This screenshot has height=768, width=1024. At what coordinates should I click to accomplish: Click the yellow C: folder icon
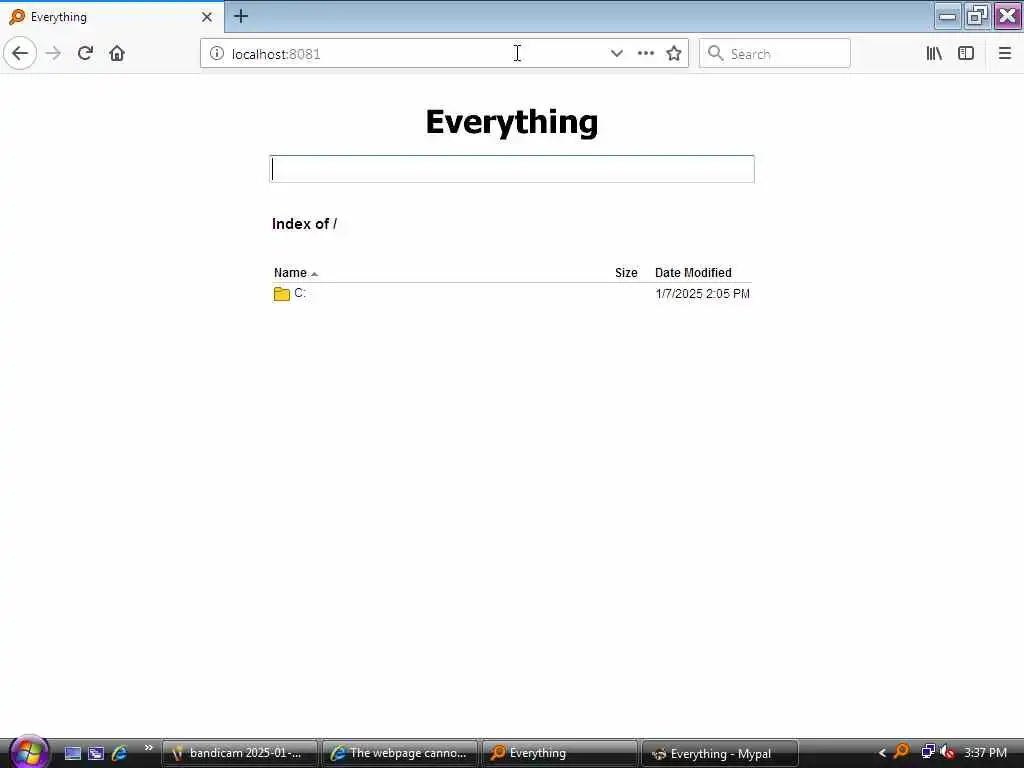pyautogui.click(x=281, y=294)
